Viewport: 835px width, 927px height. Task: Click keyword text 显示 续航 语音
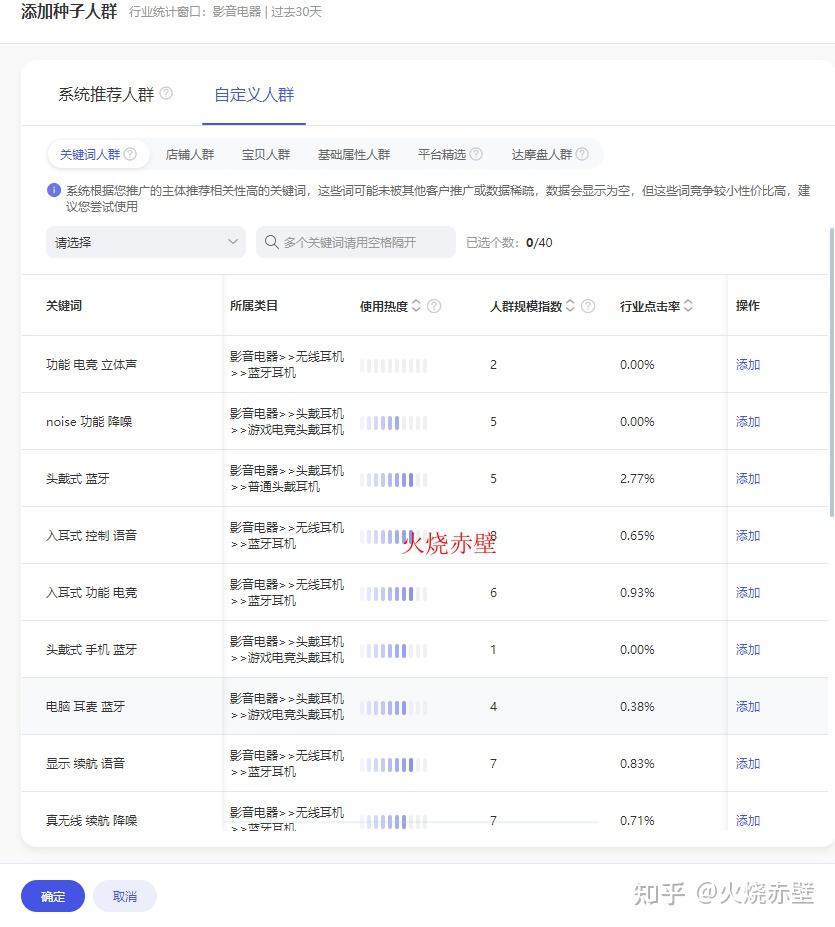coord(85,763)
